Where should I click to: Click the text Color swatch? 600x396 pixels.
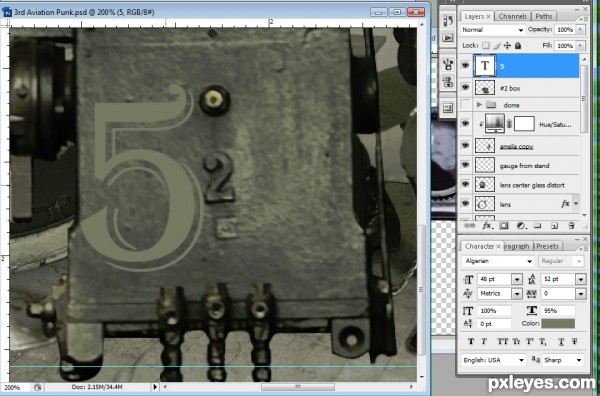pos(558,324)
